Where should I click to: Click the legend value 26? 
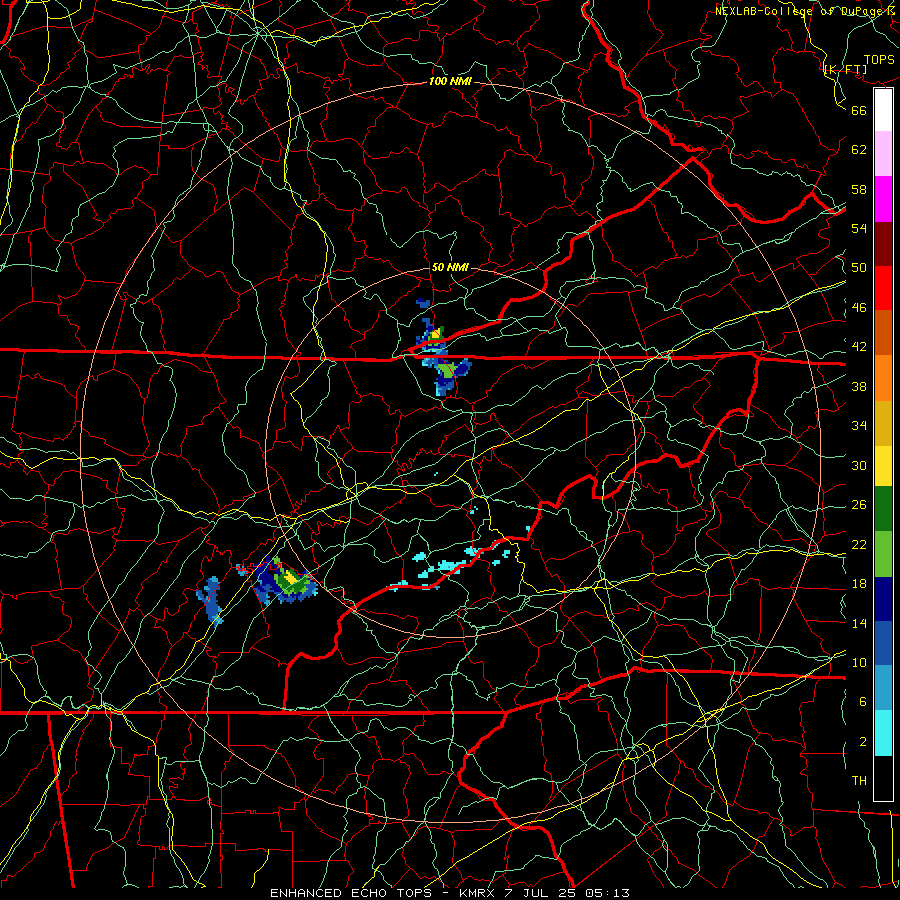(859, 505)
